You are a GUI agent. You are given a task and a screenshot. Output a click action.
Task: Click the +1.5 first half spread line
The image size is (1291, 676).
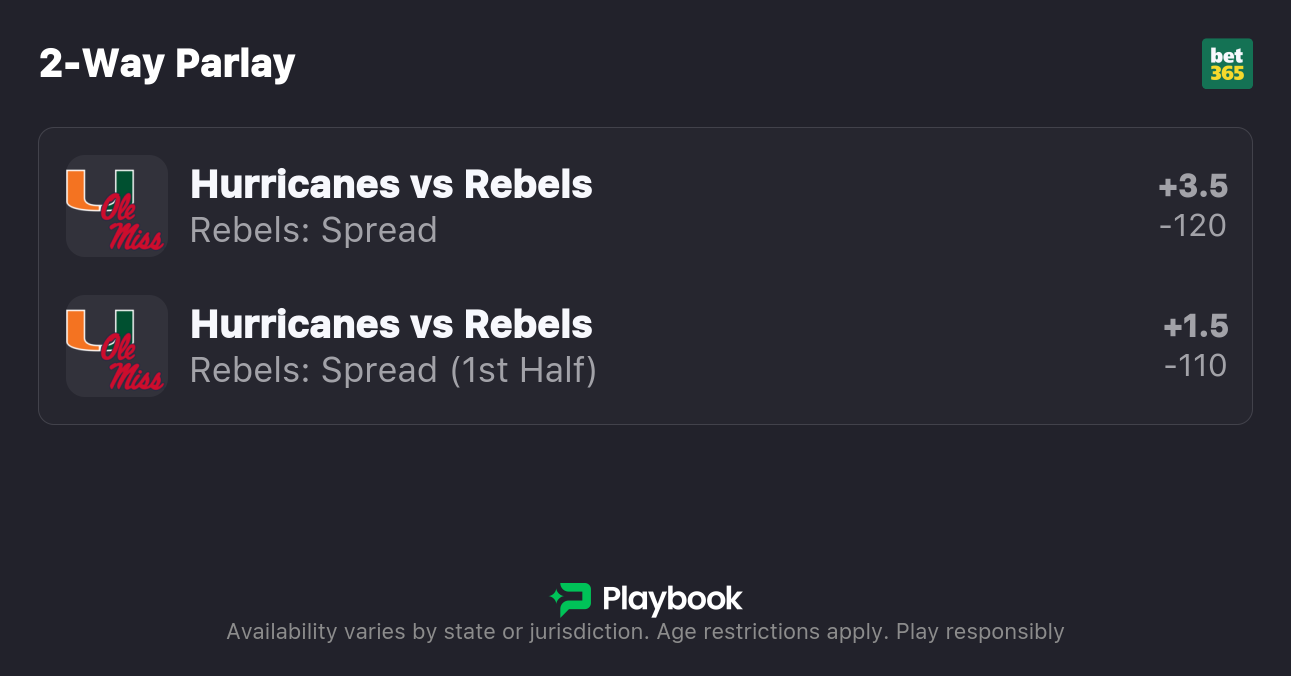click(x=1195, y=326)
